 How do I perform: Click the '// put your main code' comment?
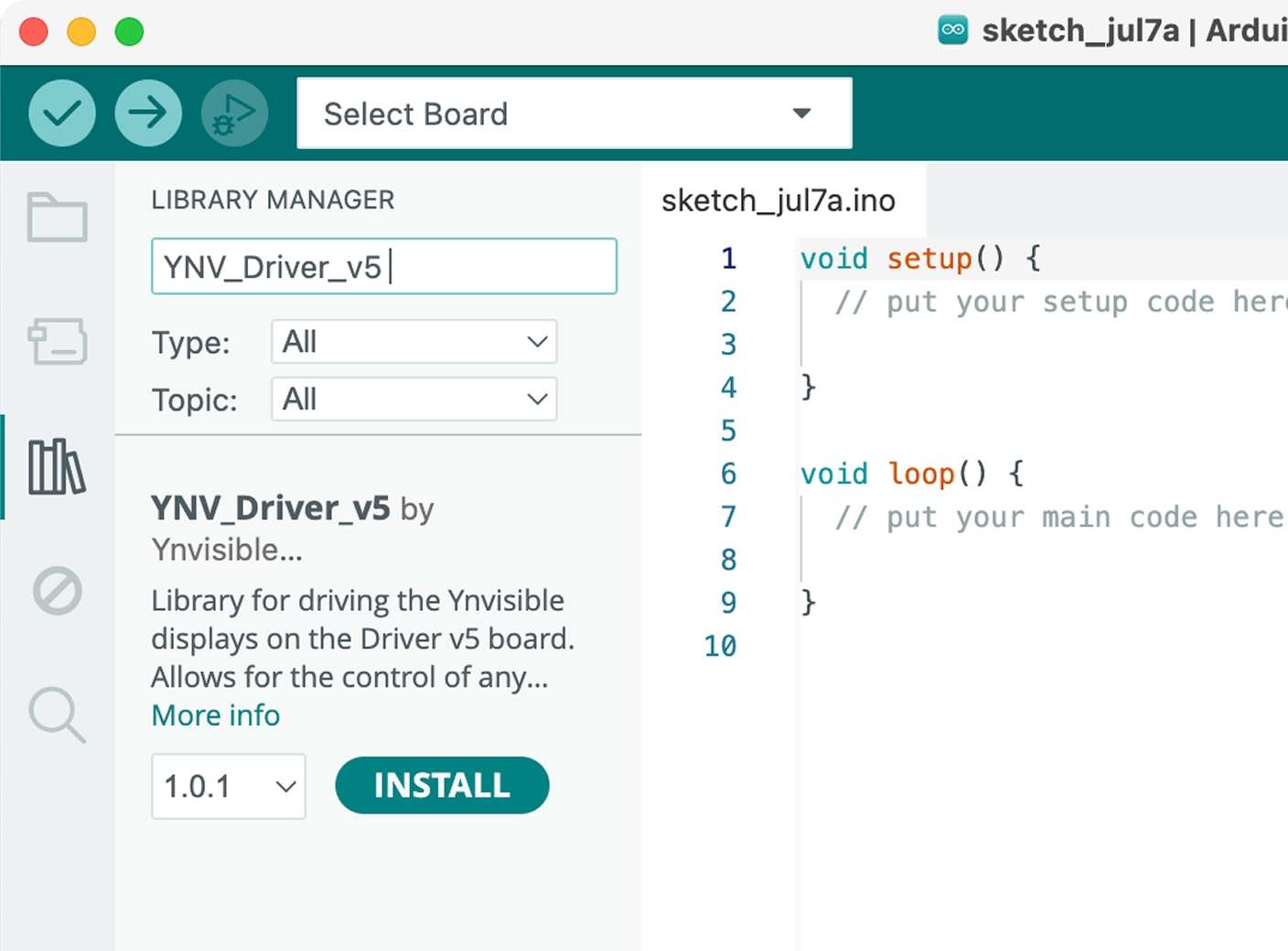1060,517
